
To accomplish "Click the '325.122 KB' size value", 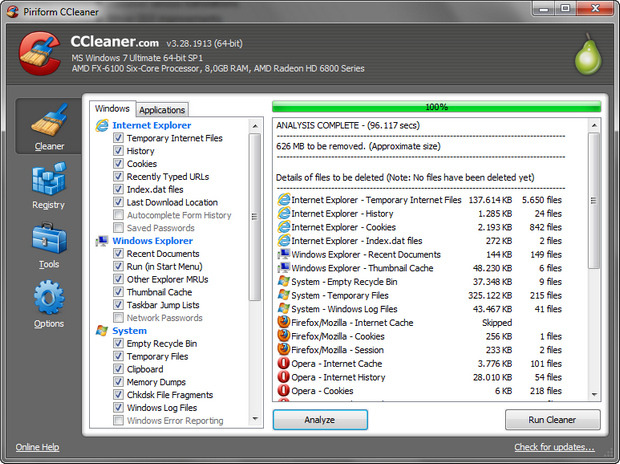I will (490, 295).
